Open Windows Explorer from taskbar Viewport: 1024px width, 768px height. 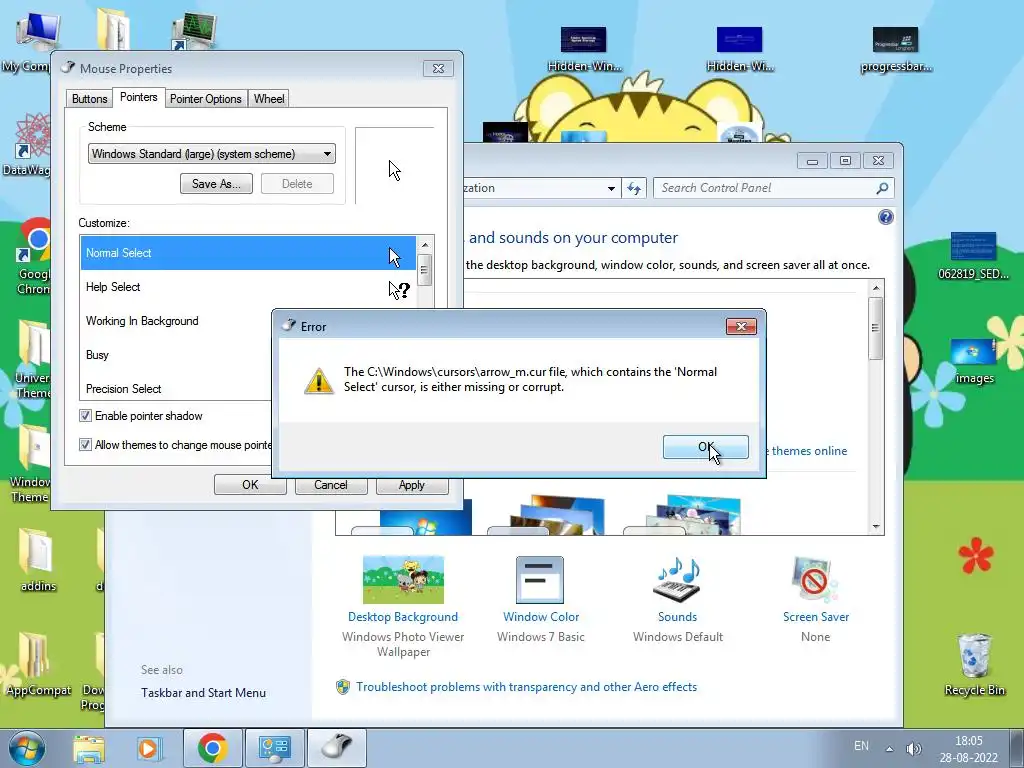pyautogui.click(x=89, y=748)
